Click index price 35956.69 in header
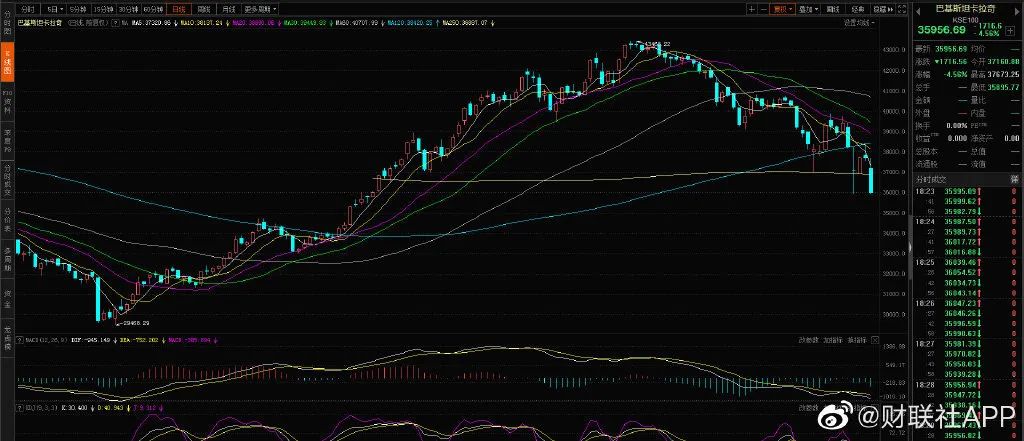The image size is (1024, 441). [x=941, y=29]
